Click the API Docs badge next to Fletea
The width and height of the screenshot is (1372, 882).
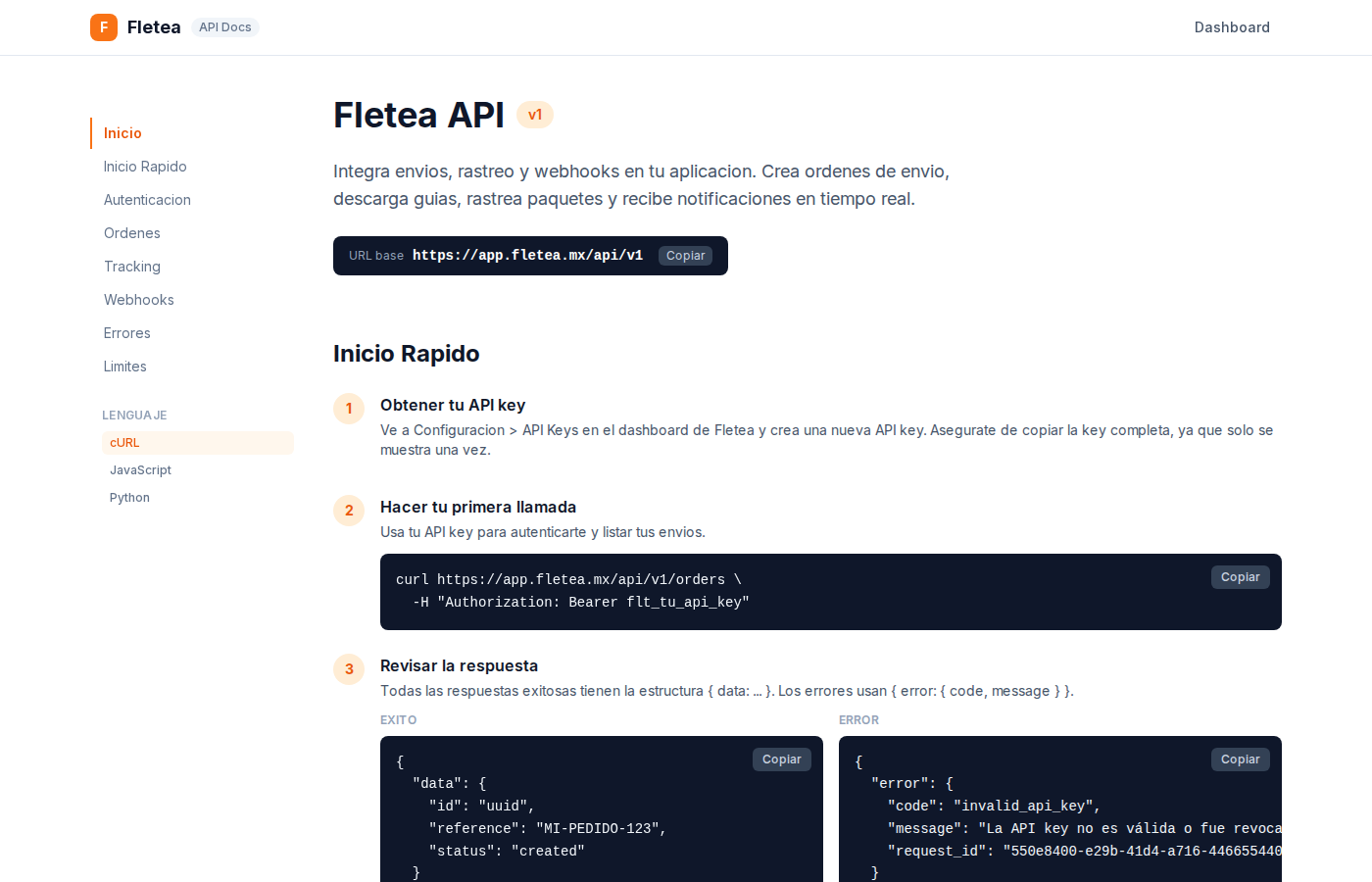tap(224, 26)
